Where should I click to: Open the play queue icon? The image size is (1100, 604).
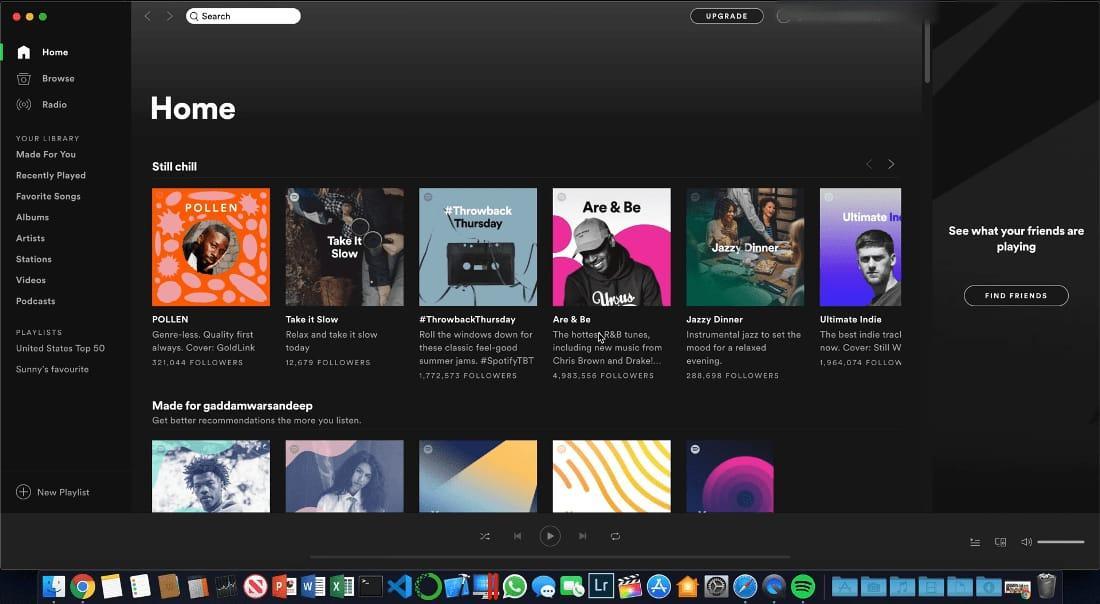pos(975,542)
